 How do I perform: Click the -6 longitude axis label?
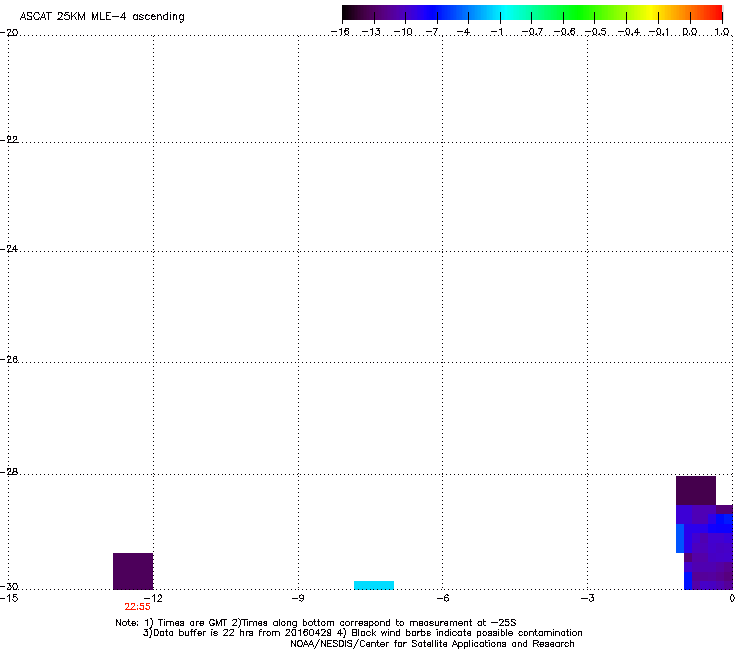click(x=442, y=598)
